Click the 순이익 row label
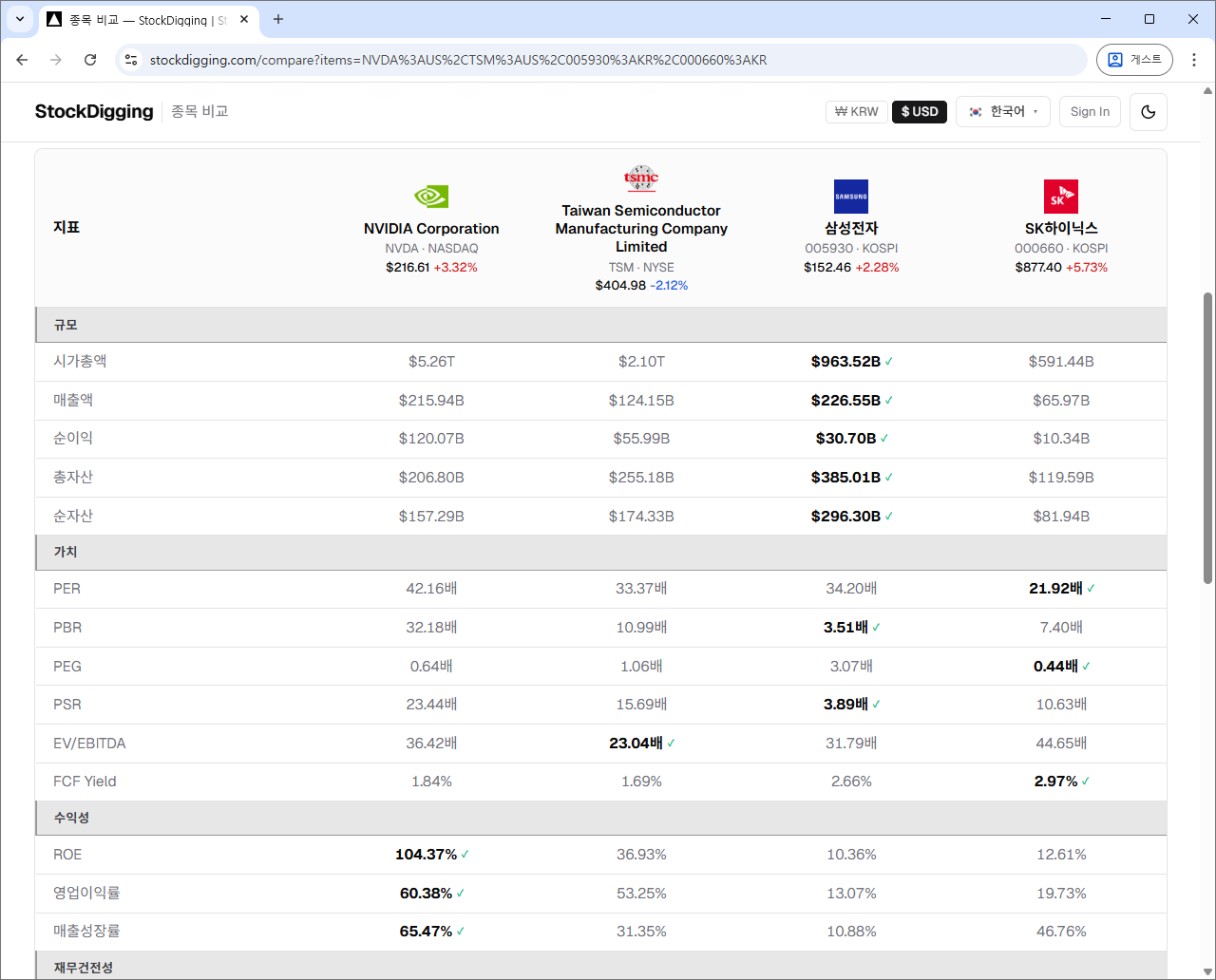Screen dimensions: 1216x980 point(73,439)
